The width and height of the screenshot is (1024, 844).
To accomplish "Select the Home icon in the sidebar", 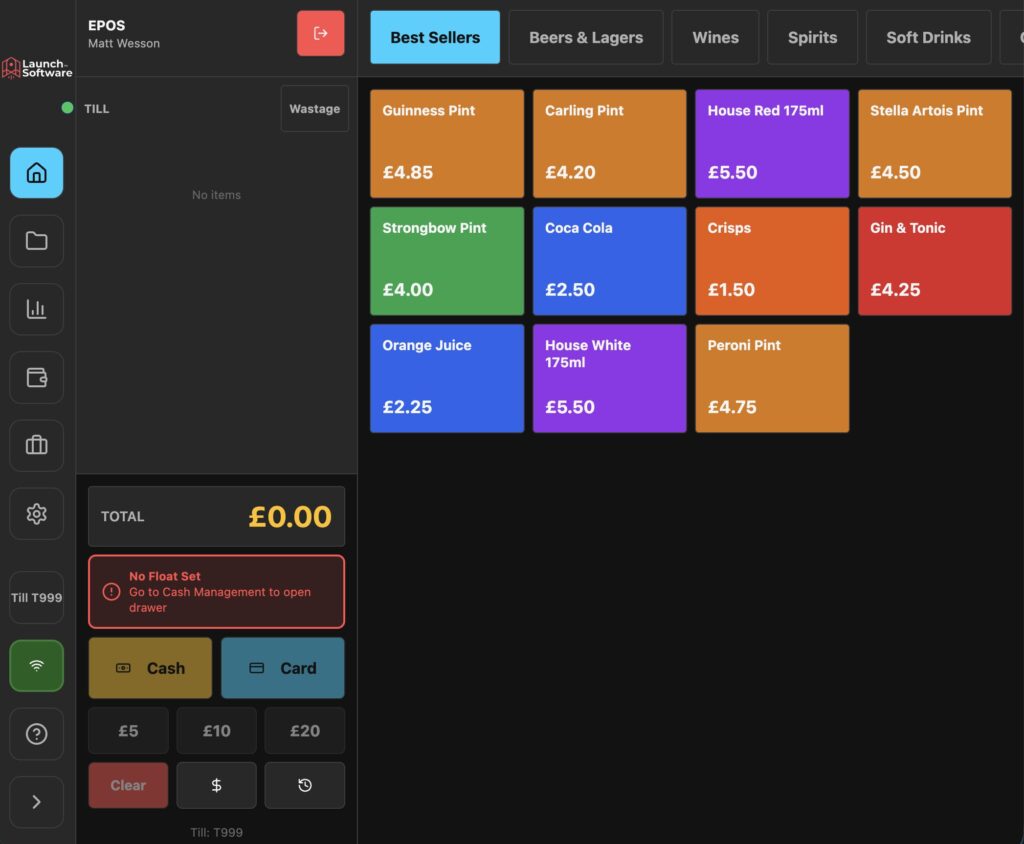I will click(36, 172).
